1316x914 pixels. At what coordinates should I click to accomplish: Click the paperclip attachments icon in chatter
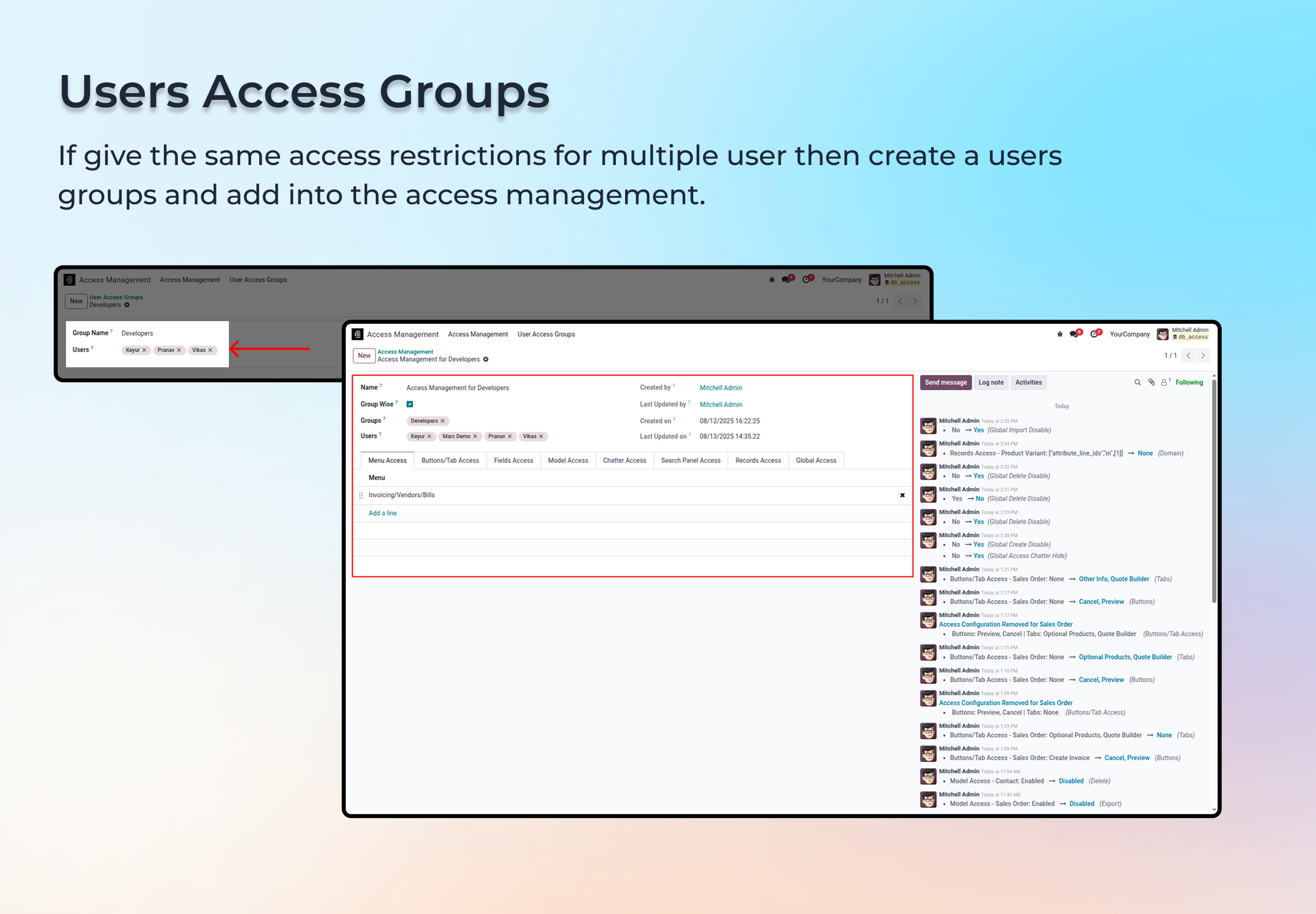pyautogui.click(x=1151, y=383)
